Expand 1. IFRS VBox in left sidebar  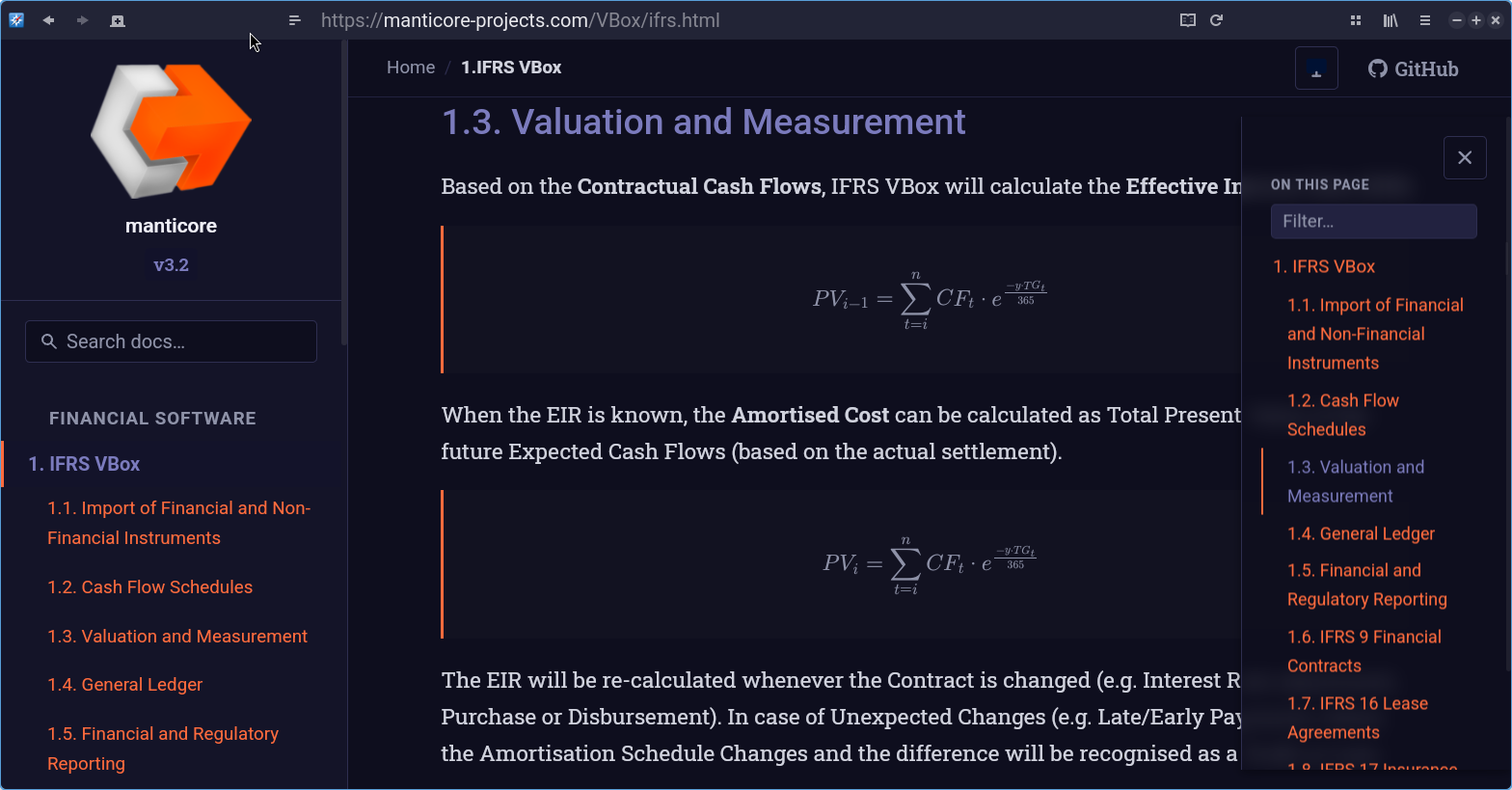coord(85,464)
